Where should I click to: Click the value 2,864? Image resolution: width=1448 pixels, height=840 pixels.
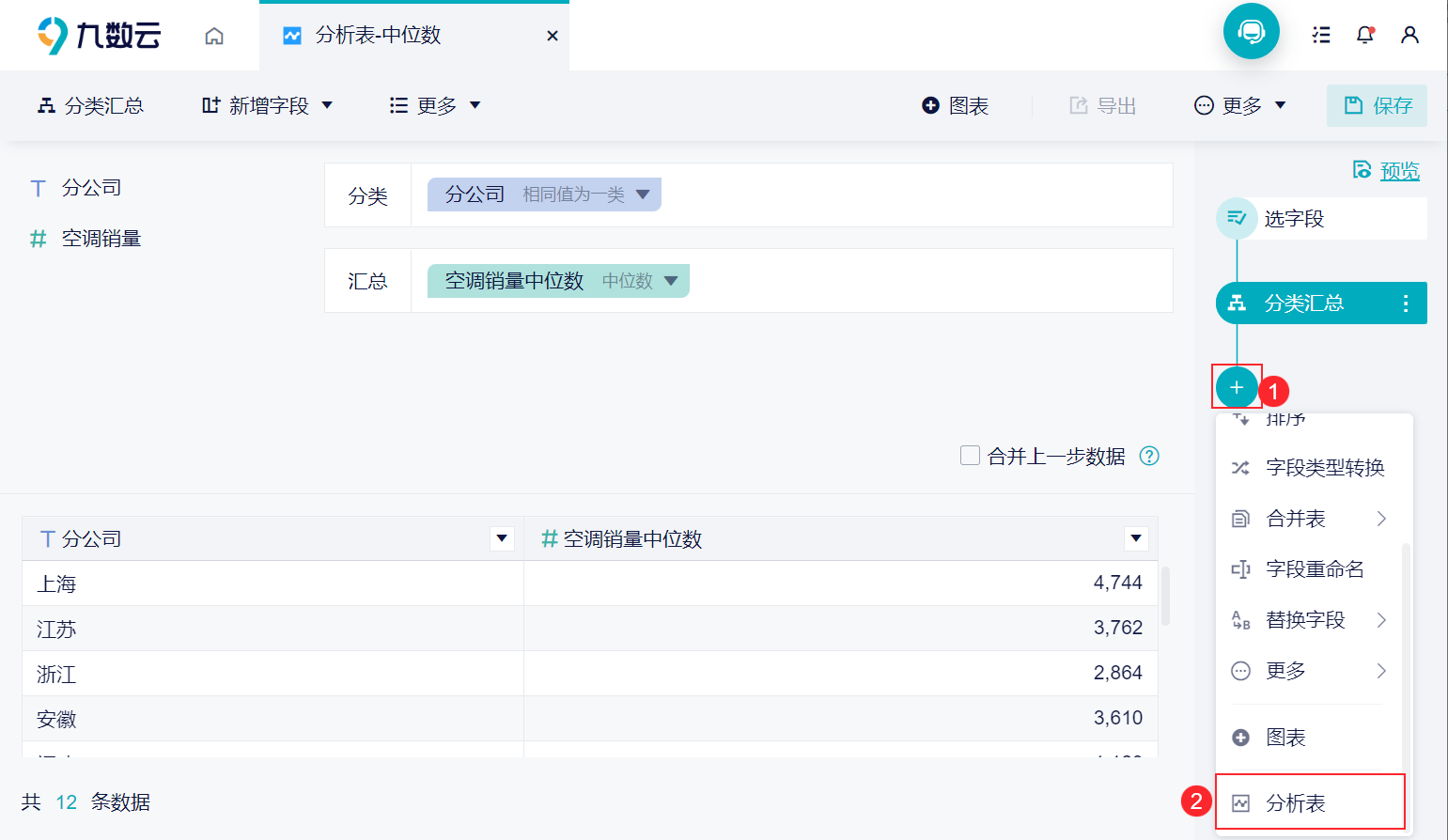pos(1118,673)
